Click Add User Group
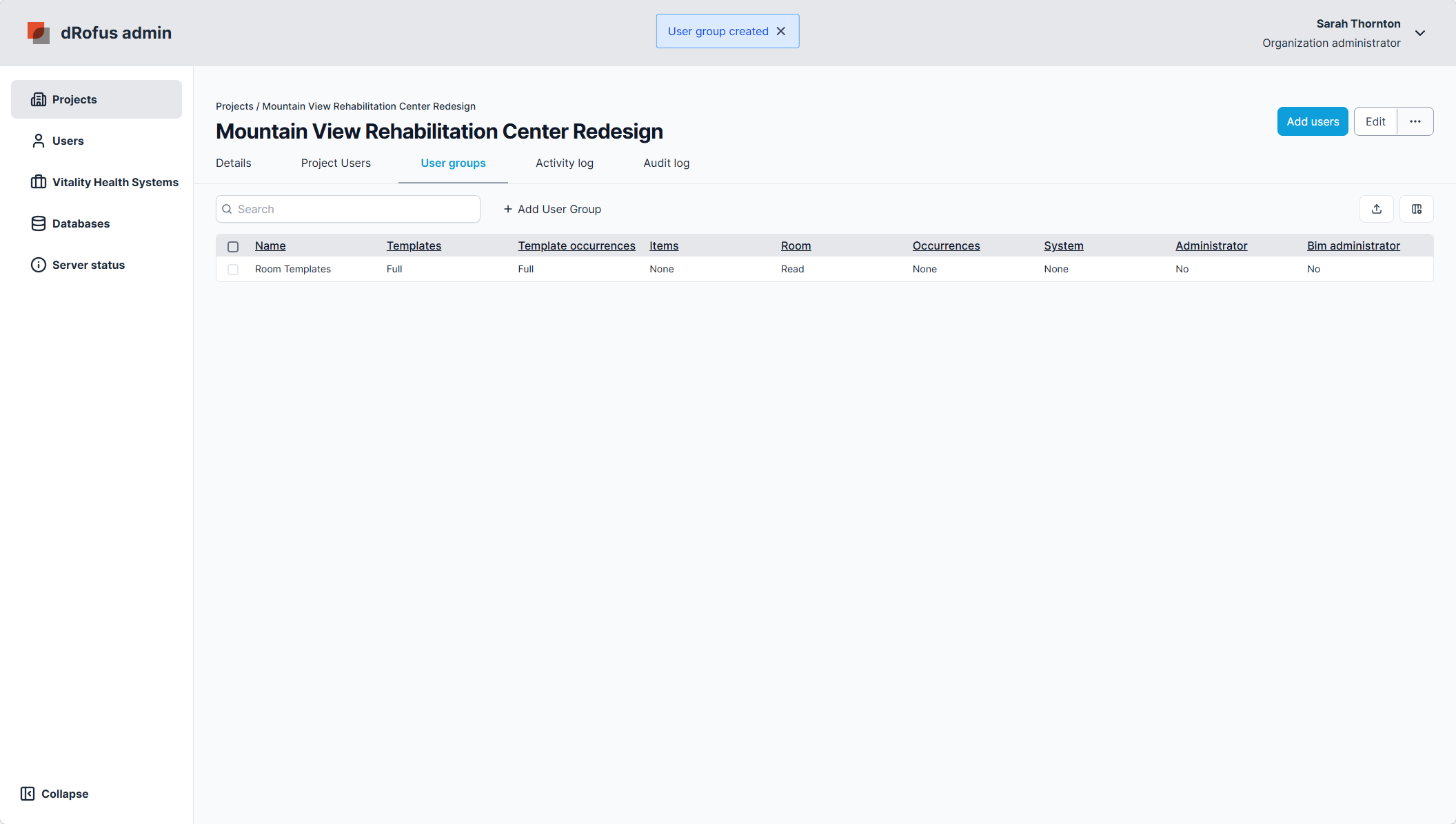Screen dimensions: 1456x824 click(552, 209)
